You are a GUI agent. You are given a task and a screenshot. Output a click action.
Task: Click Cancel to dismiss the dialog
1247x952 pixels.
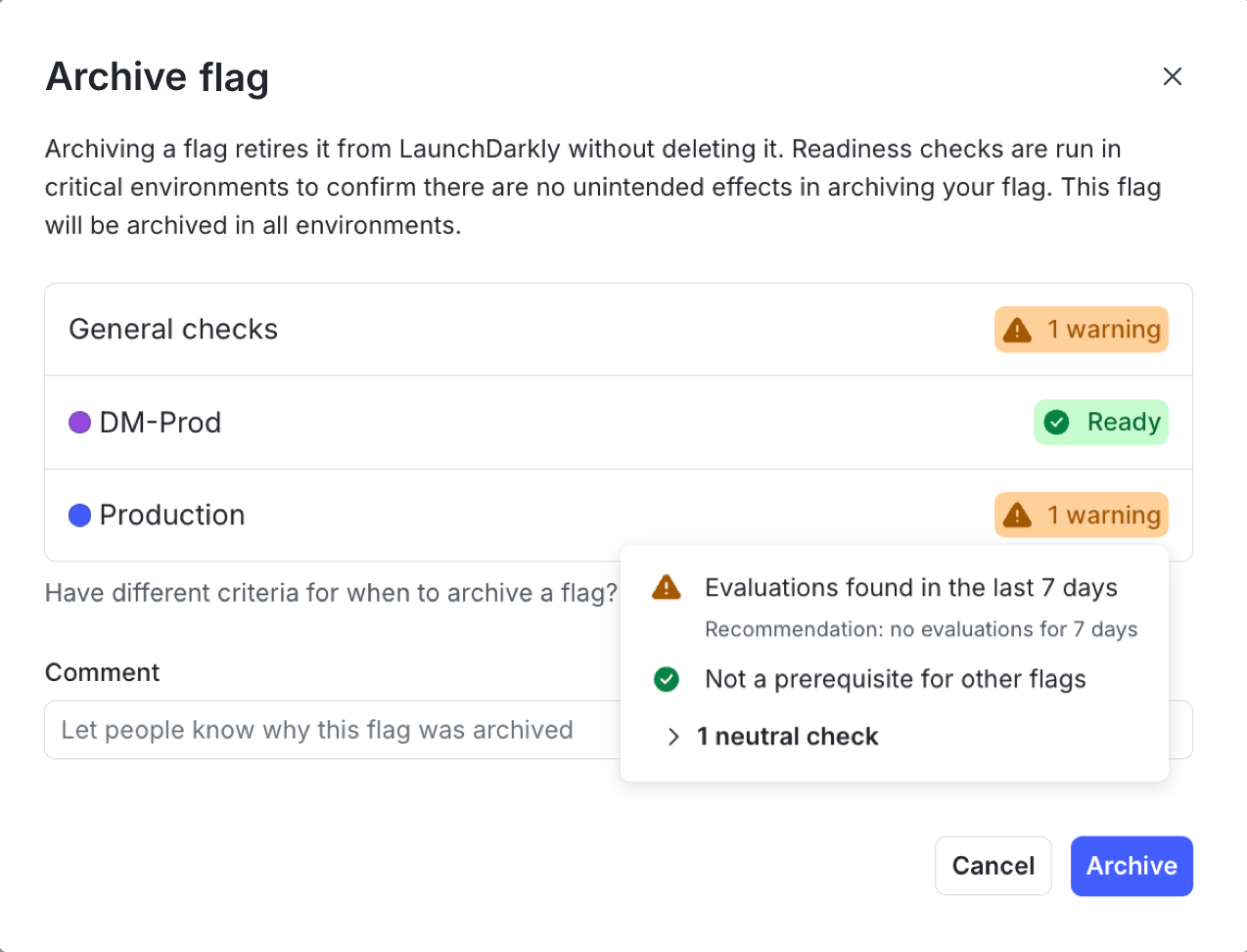pyautogui.click(x=993, y=866)
